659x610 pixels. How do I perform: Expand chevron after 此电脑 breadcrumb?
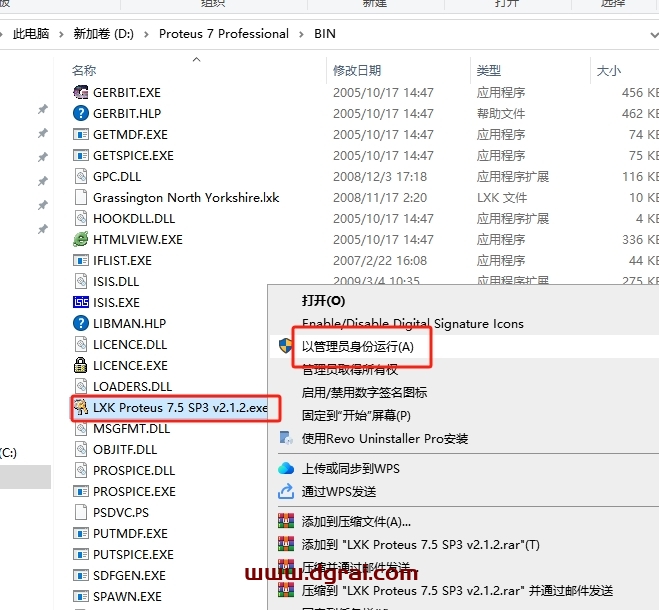click(61, 34)
